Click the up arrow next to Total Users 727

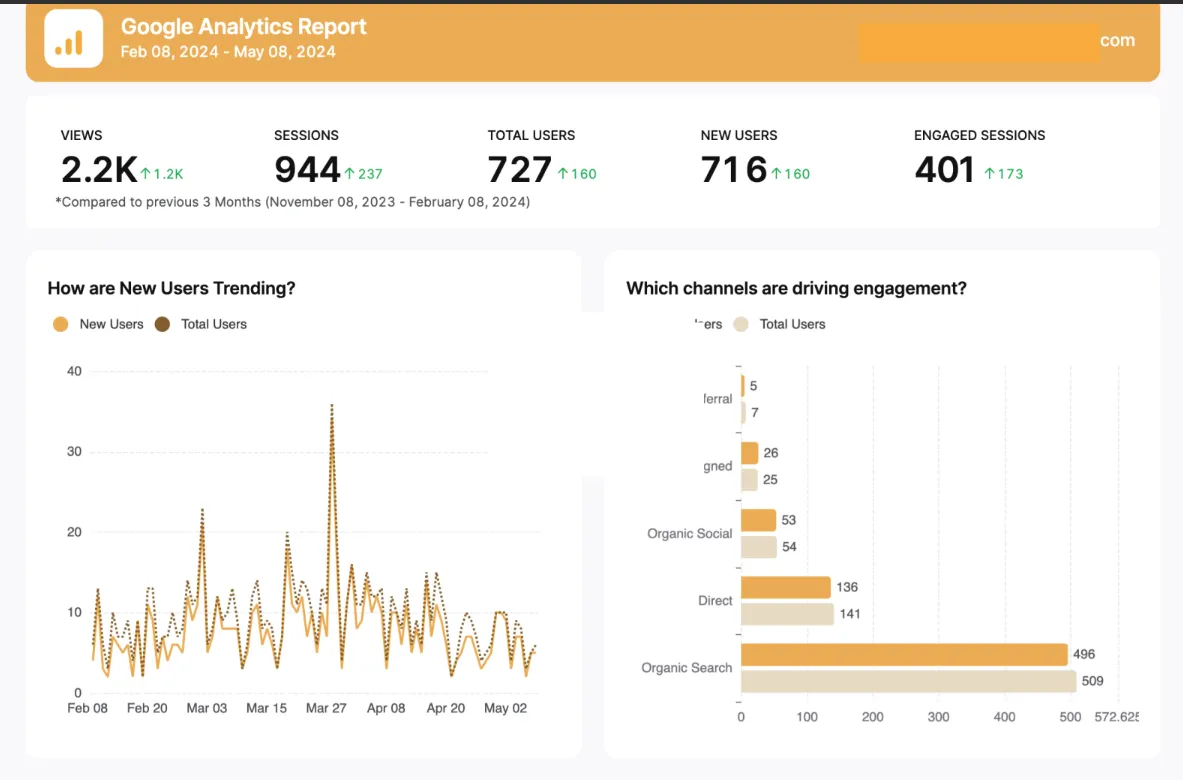coord(563,174)
